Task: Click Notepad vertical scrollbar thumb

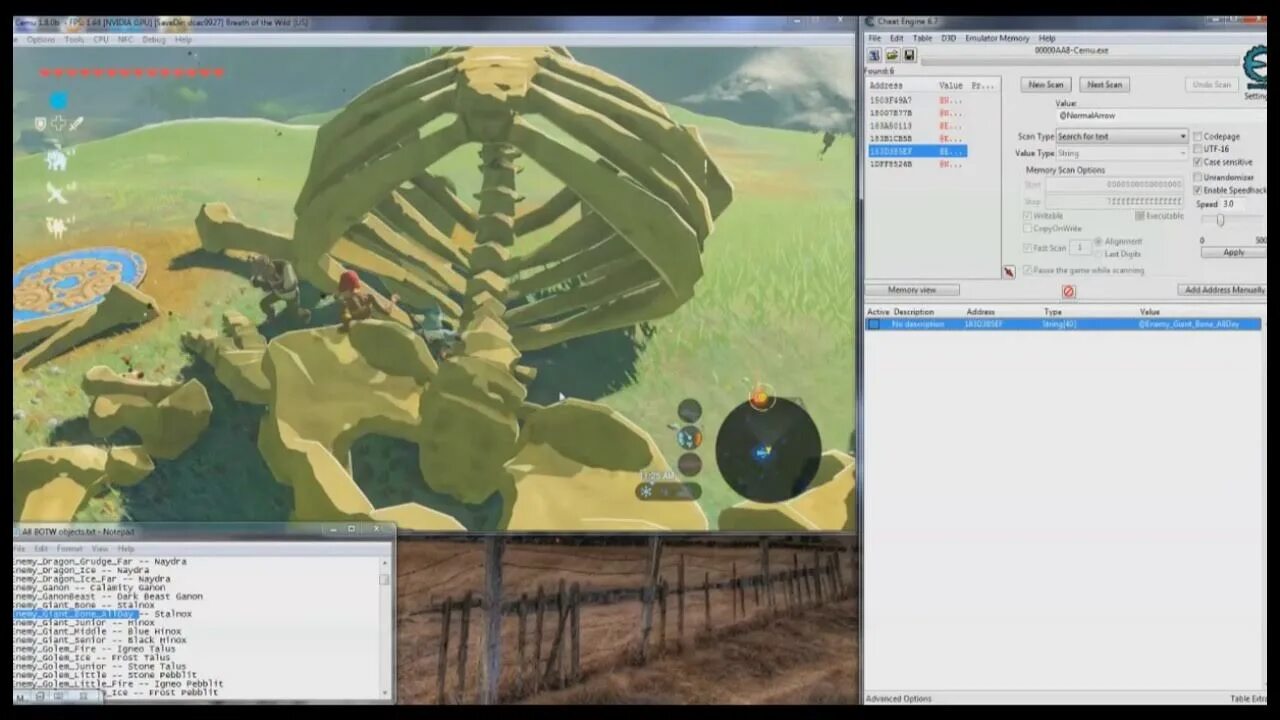Action: tap(384, 579)
